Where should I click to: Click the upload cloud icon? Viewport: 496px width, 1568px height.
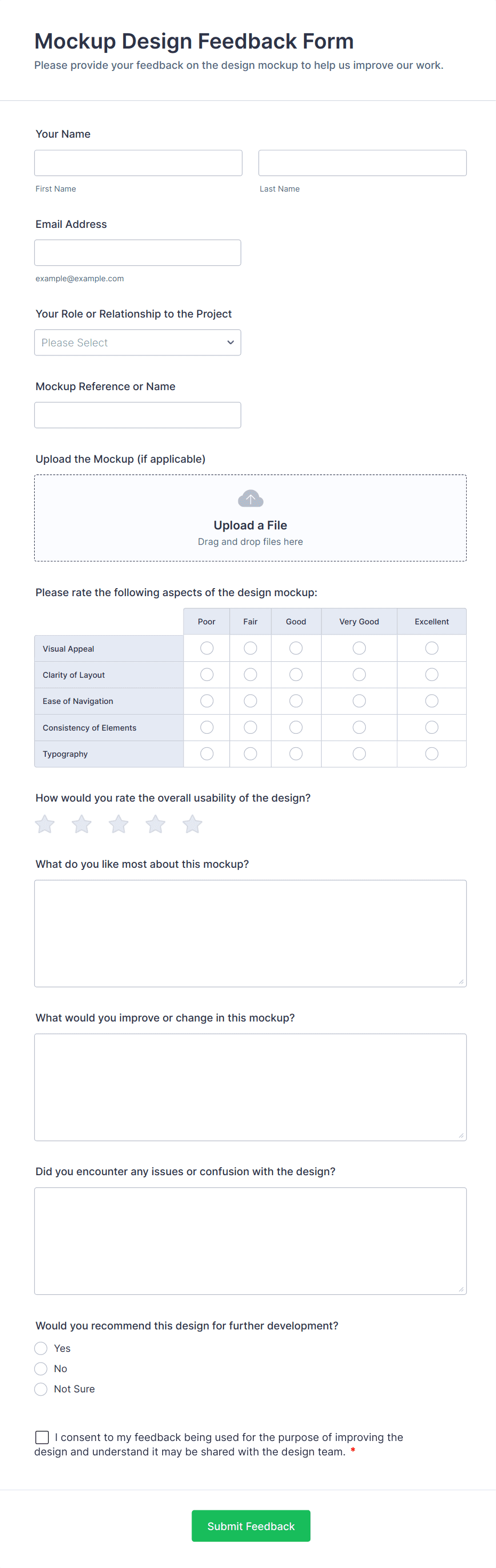[x=250, y=498]
